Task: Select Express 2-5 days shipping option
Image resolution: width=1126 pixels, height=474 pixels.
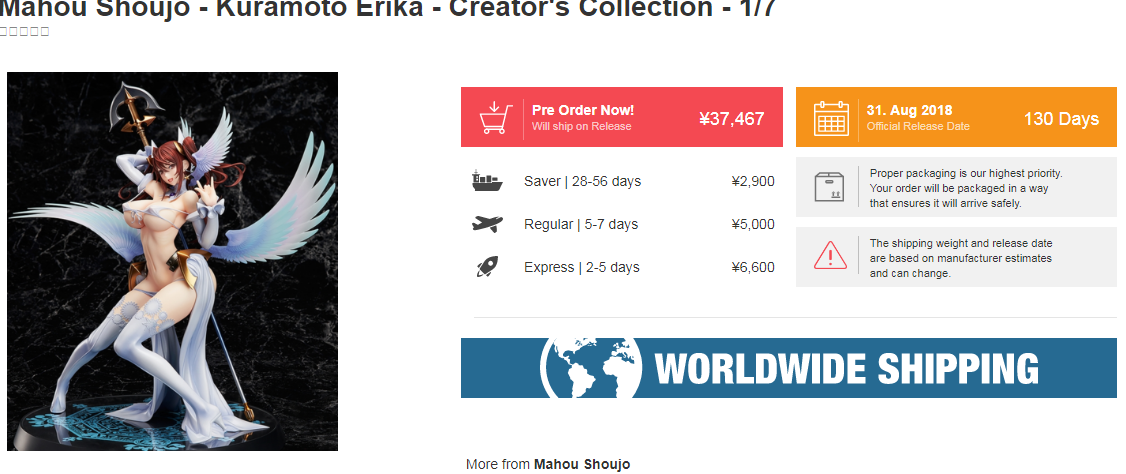Action: 623,267
